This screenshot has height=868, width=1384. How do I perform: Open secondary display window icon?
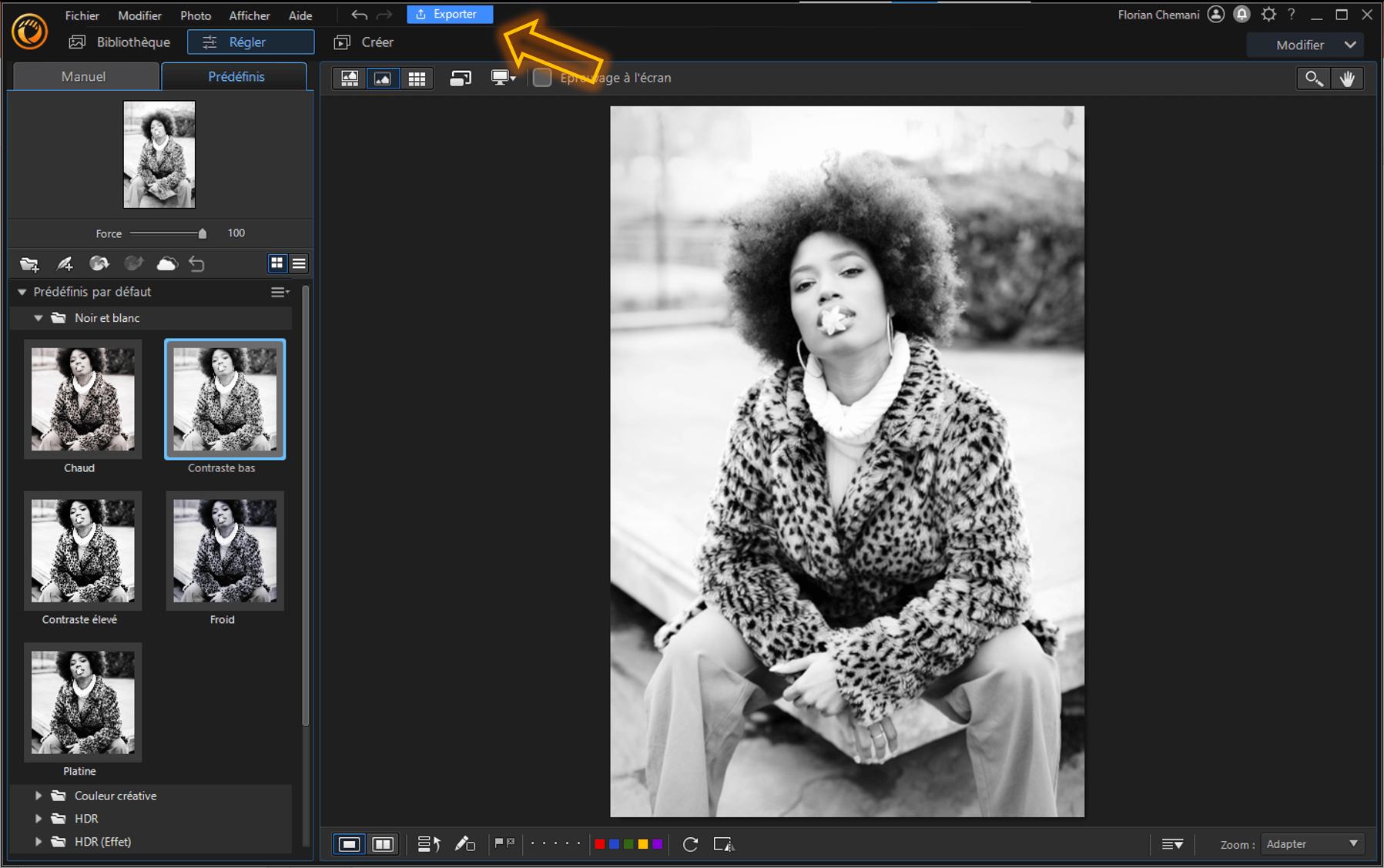point(461,78)
